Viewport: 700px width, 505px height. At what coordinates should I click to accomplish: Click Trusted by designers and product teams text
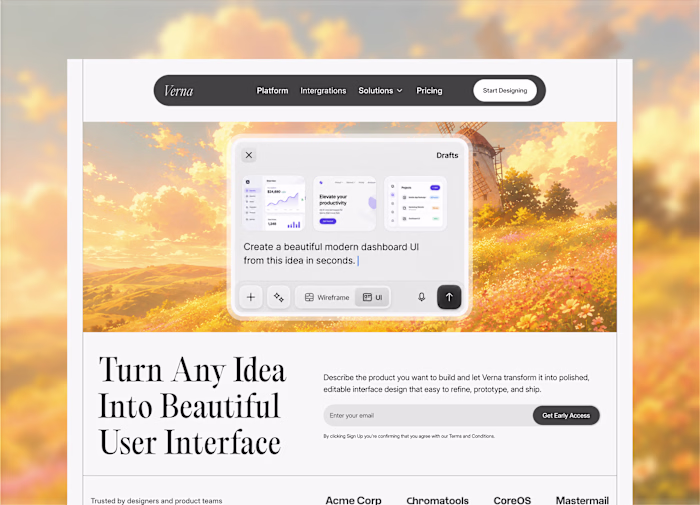(156, 501)
